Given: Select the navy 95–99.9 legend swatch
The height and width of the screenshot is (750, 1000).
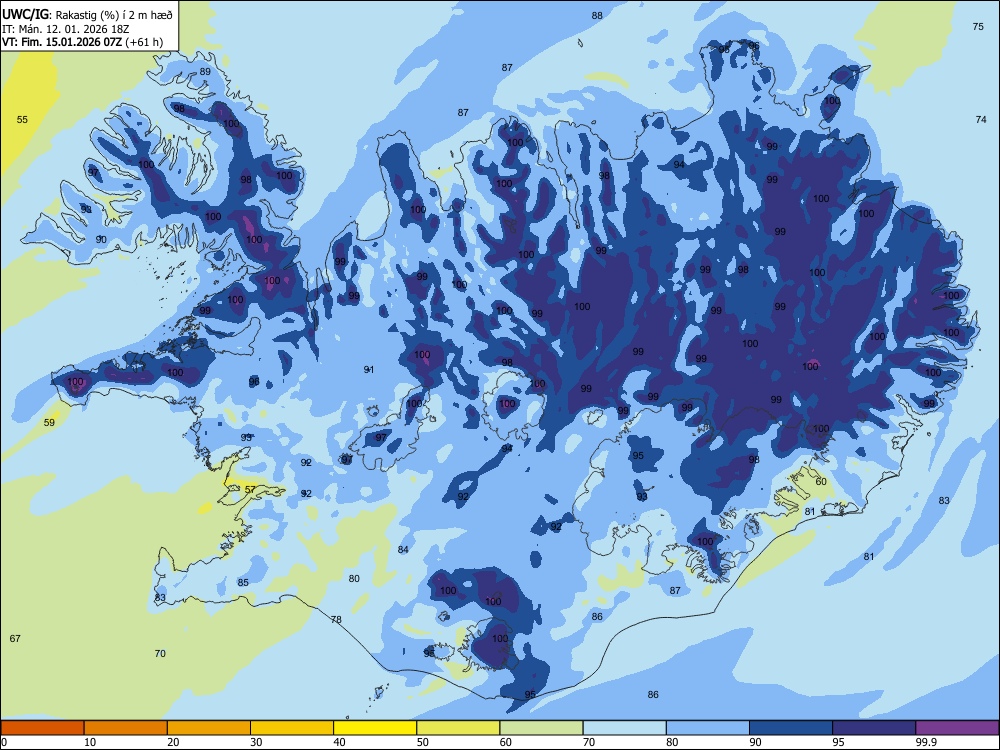Looking at the screenshot, I should (x=874, y=728).
